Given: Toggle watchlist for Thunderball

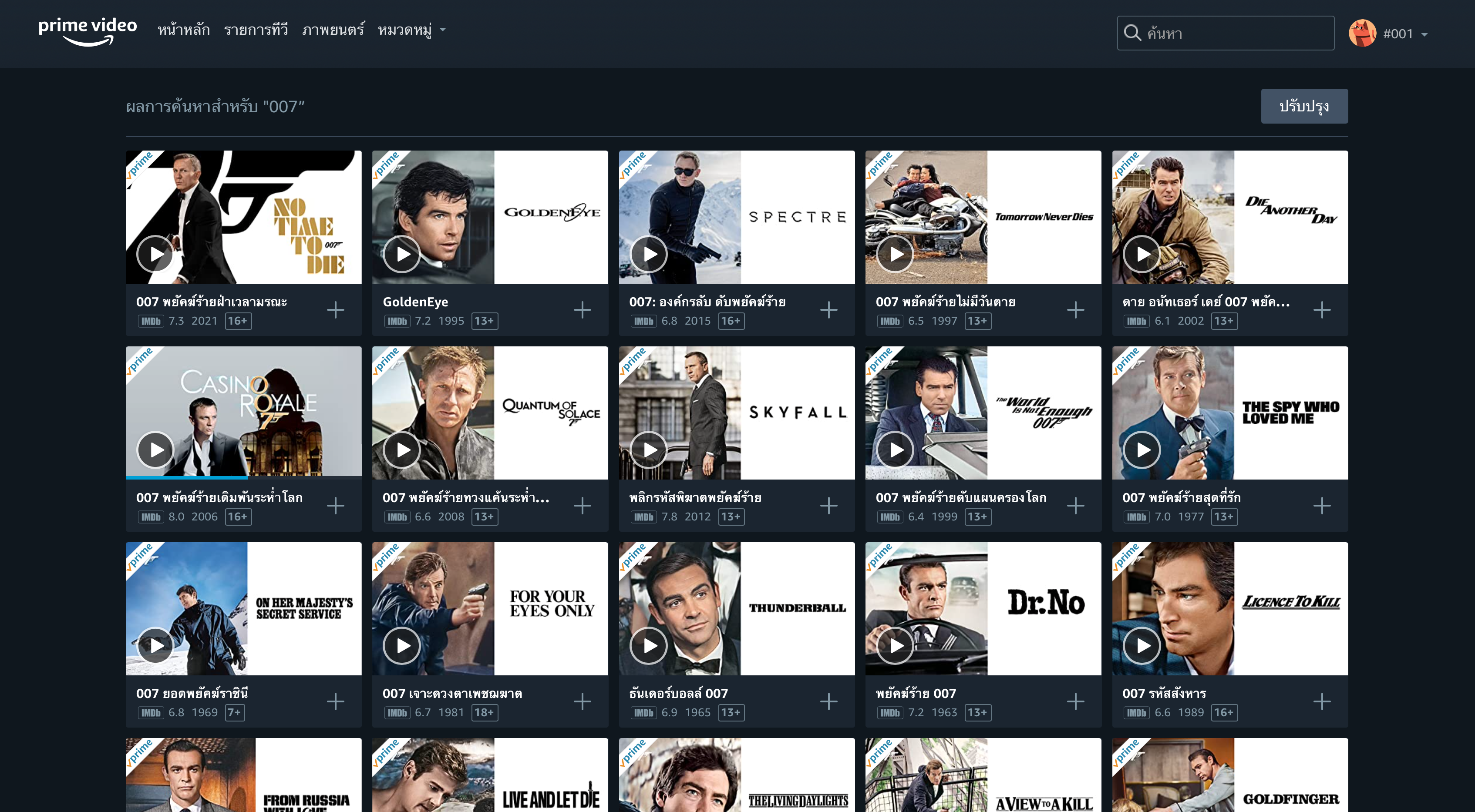Looking at the screenshot, I should coord(828,701).
